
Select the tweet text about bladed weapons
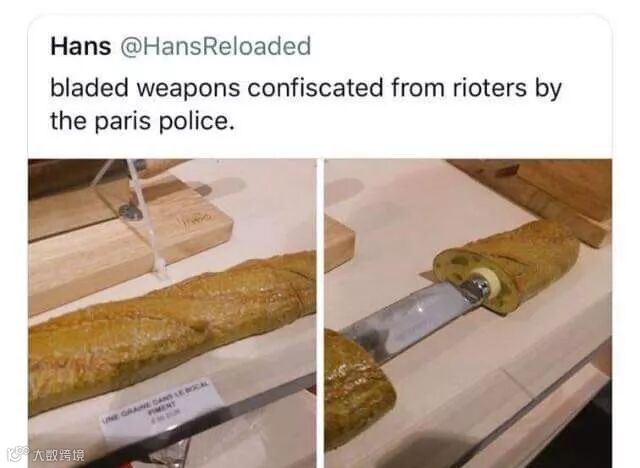306,104
